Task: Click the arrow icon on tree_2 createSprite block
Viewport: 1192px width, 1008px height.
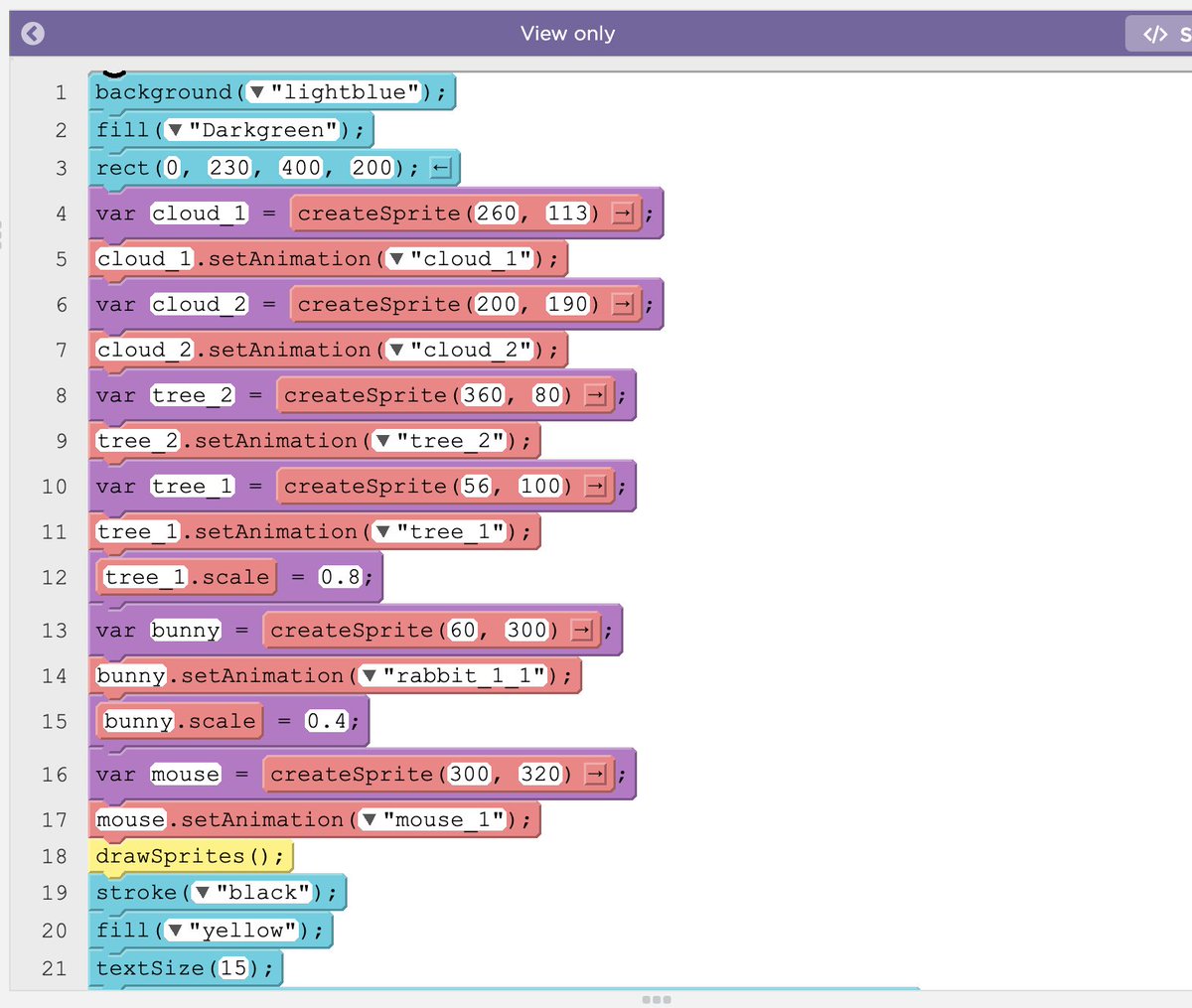Action: pos(595,396)
